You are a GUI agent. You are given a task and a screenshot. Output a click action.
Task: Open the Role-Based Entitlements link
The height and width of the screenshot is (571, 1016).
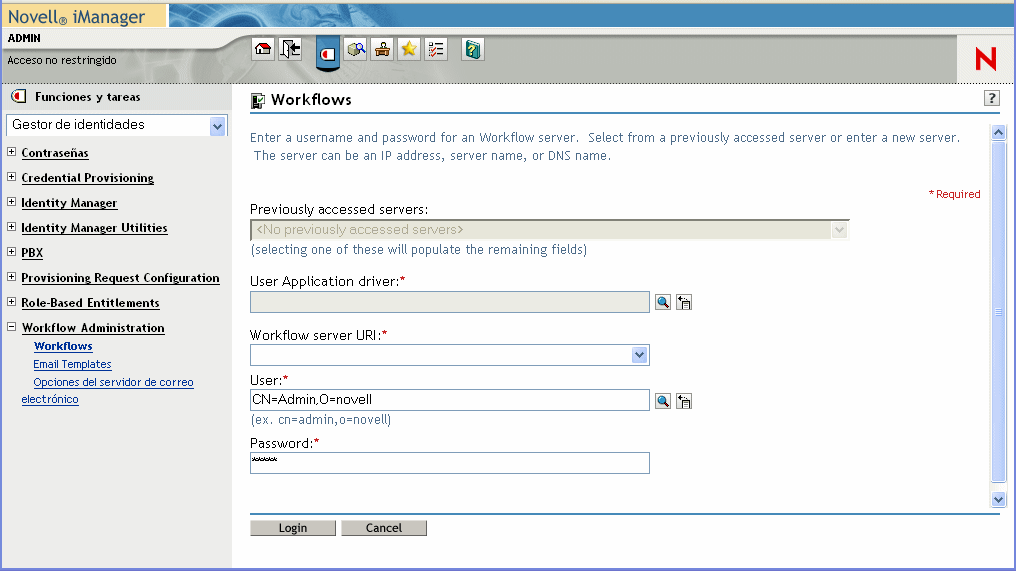click(x=90, y=303)
